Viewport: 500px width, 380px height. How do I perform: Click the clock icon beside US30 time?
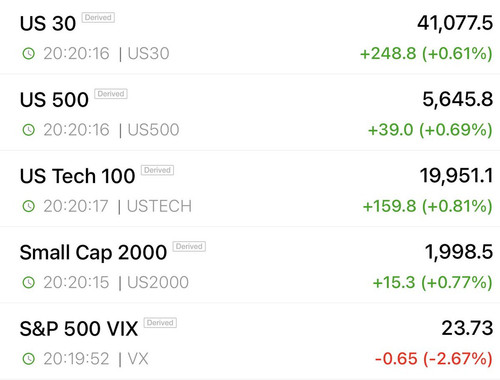tap(28, 53)
